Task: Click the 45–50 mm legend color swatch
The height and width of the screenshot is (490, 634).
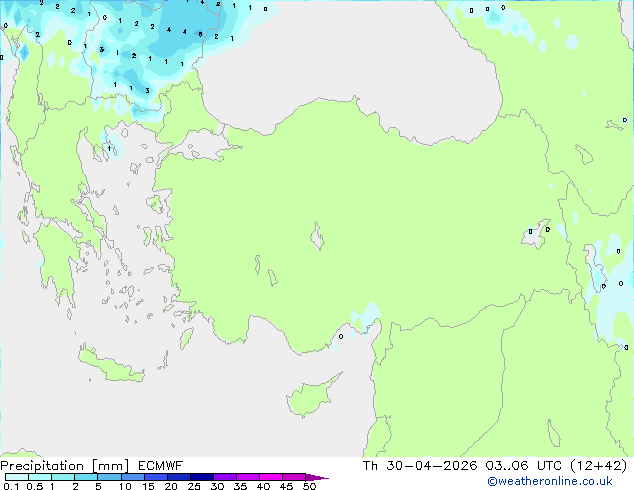Action: [294, 477]
